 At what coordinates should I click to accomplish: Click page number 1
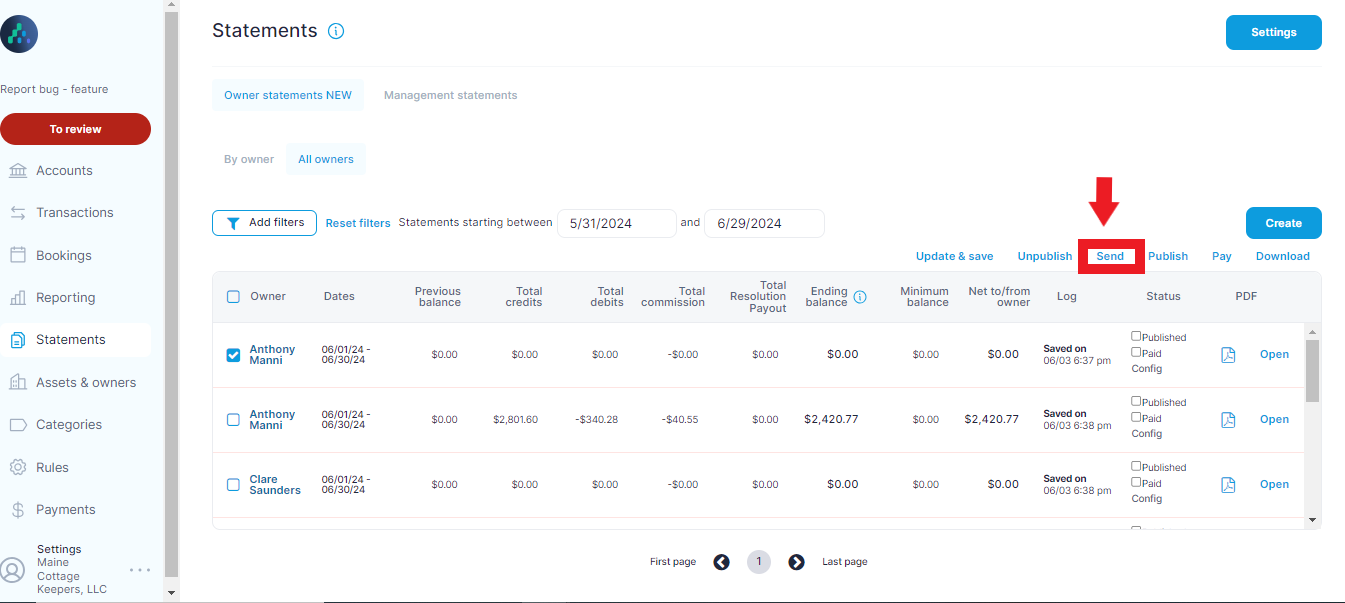pyautogui.click(x=759, y=562)
